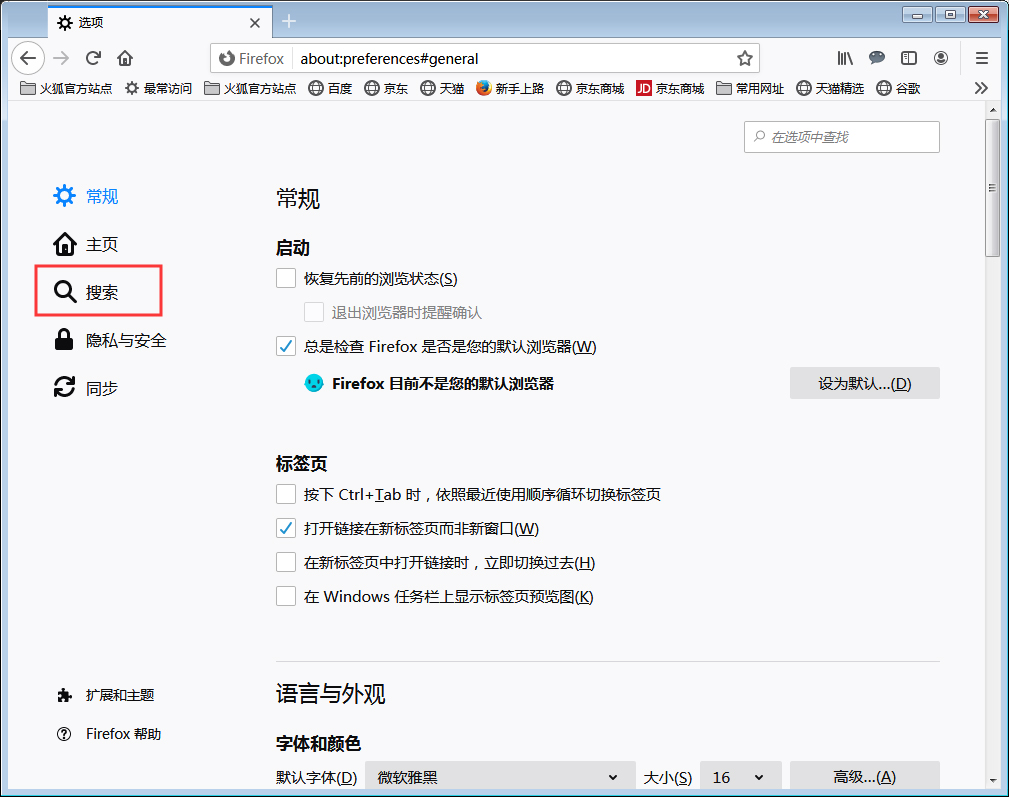Image resolution: width=1009 pixels, height=797 pixels.
Task: Open the 高级...(A) font settings
Action: click(864, 777)
